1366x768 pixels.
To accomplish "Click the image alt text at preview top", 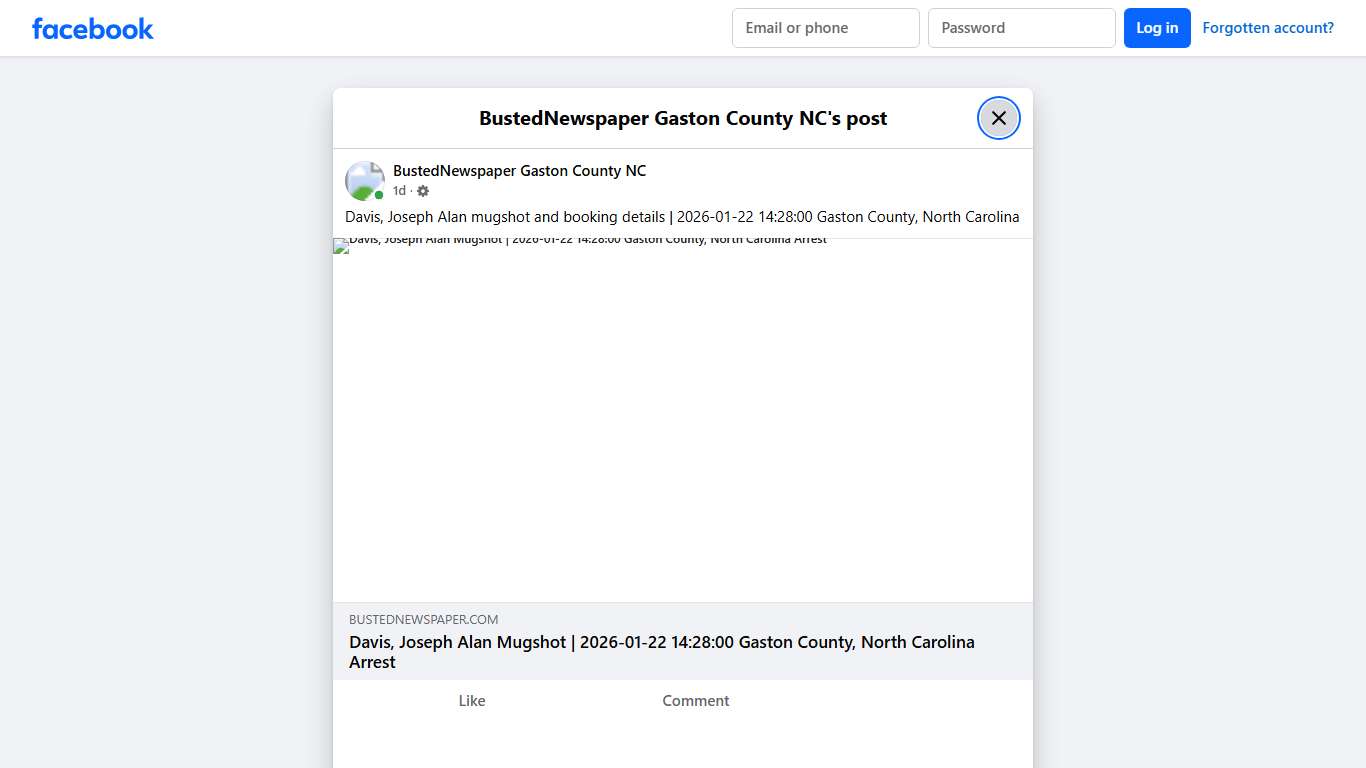I will (x=588, y=240).
